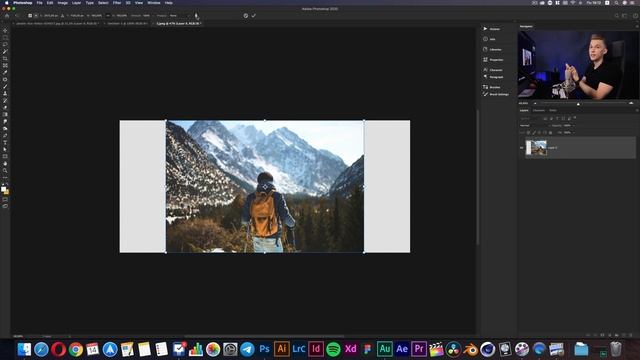This screenshot has height=360, width=640.
Task: Open the Character panel icon
Action: pos(485,70)
